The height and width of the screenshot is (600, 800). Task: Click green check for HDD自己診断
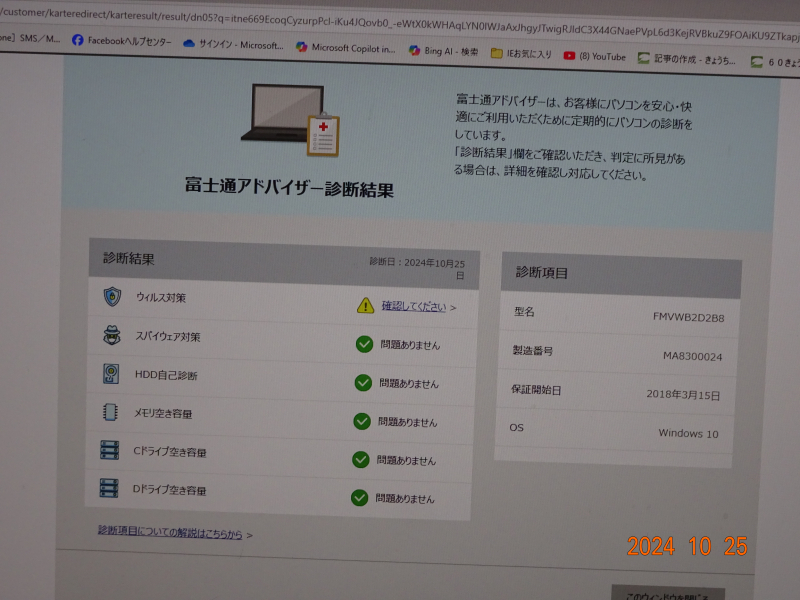pyautogui.click(x=363, y=383)
